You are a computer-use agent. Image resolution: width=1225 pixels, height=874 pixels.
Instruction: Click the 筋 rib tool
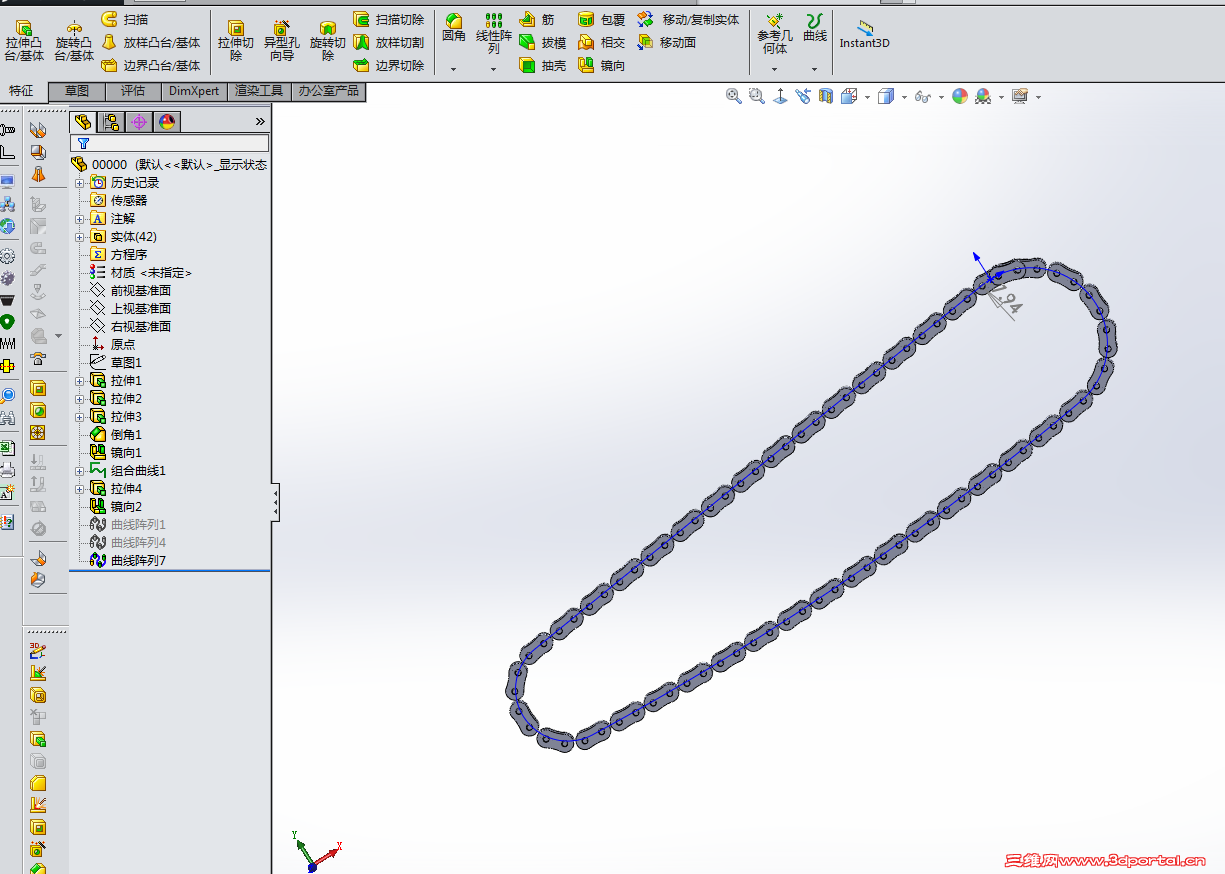pos(537,19)
